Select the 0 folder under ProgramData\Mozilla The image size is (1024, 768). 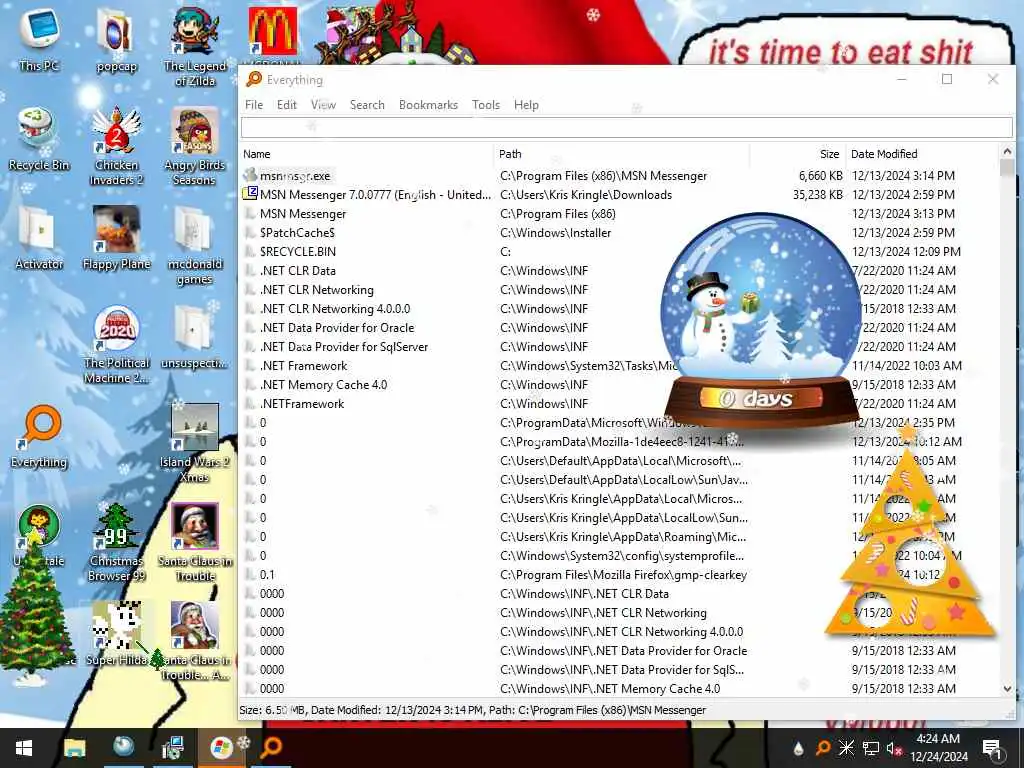tap(620, 441)
